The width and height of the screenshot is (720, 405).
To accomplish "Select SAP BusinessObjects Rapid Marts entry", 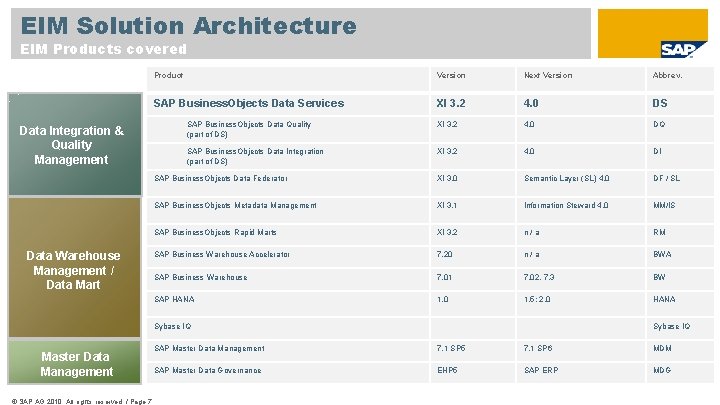I will [x=213, y=232].
